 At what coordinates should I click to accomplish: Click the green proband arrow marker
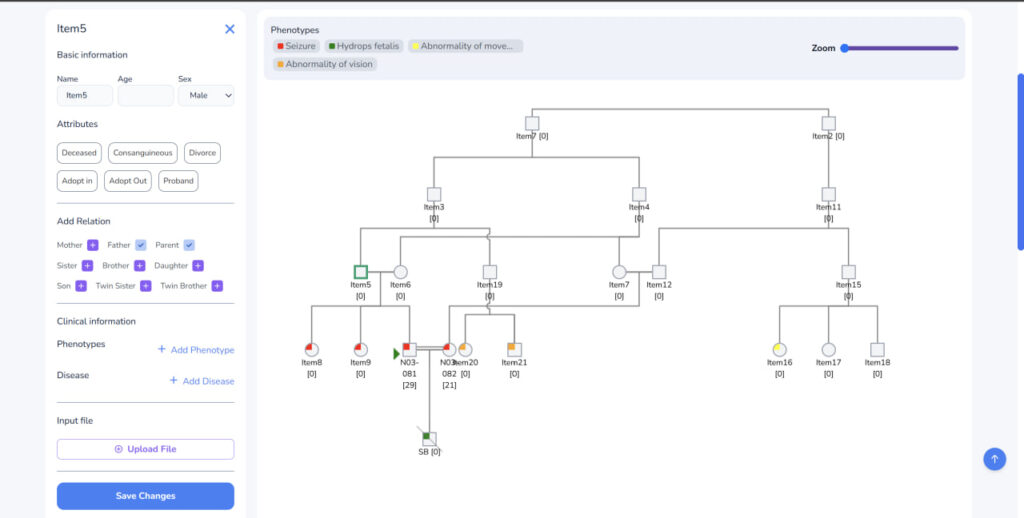pyautogui.click(x=396, y=353)
